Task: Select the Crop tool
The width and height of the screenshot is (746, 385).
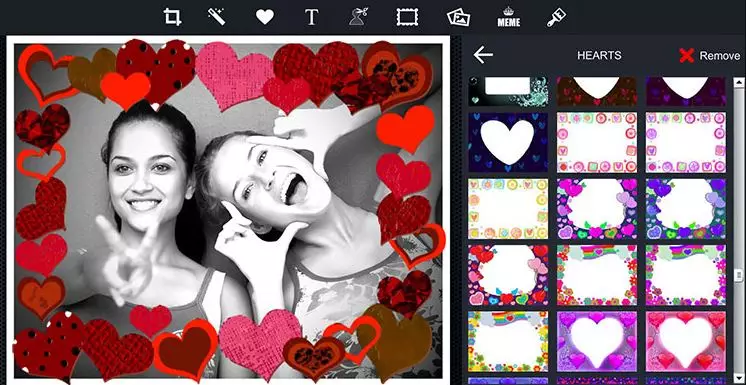Action: click(172, 18)
